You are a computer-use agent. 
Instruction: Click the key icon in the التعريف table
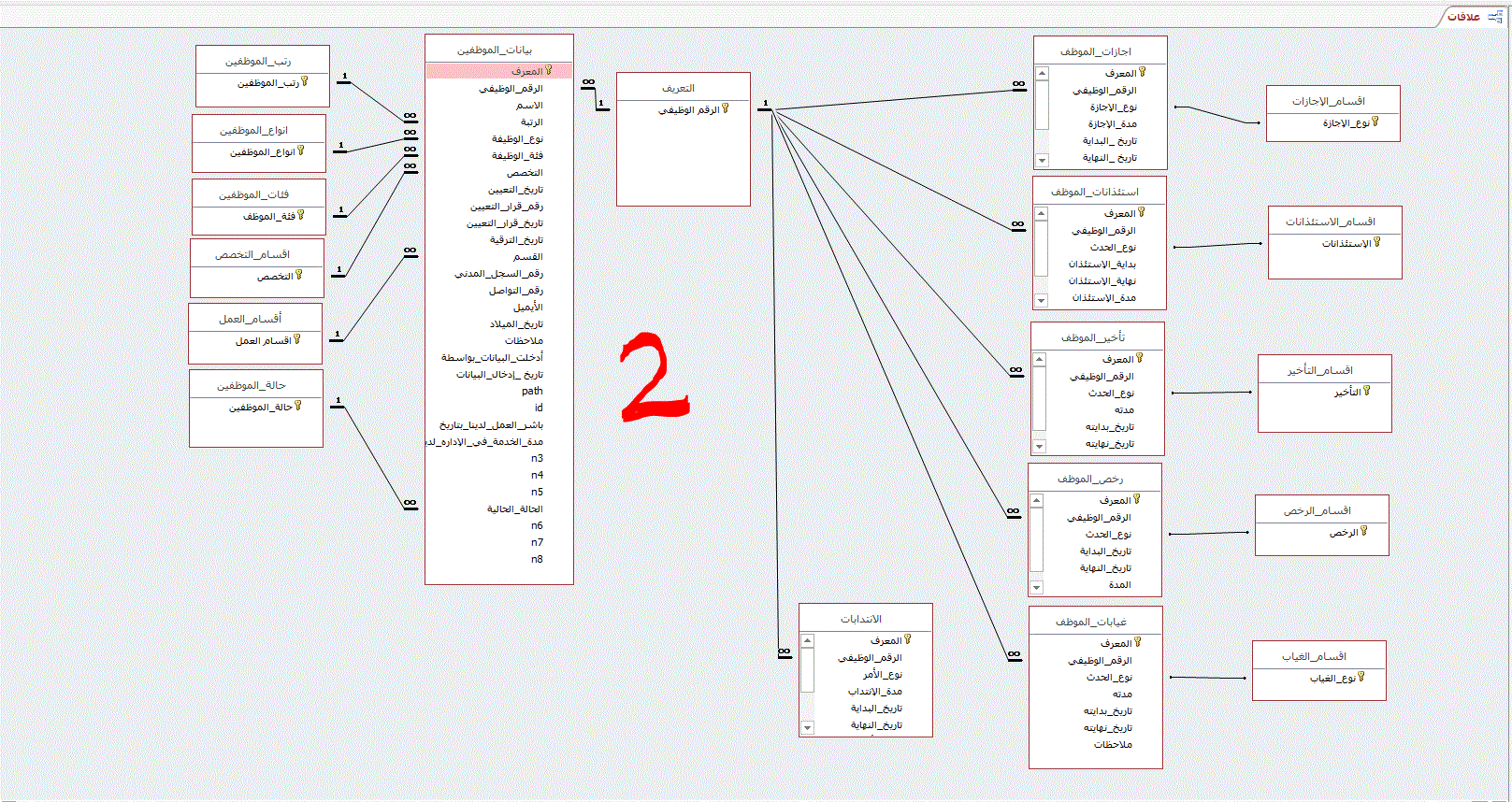coord(725,109)
